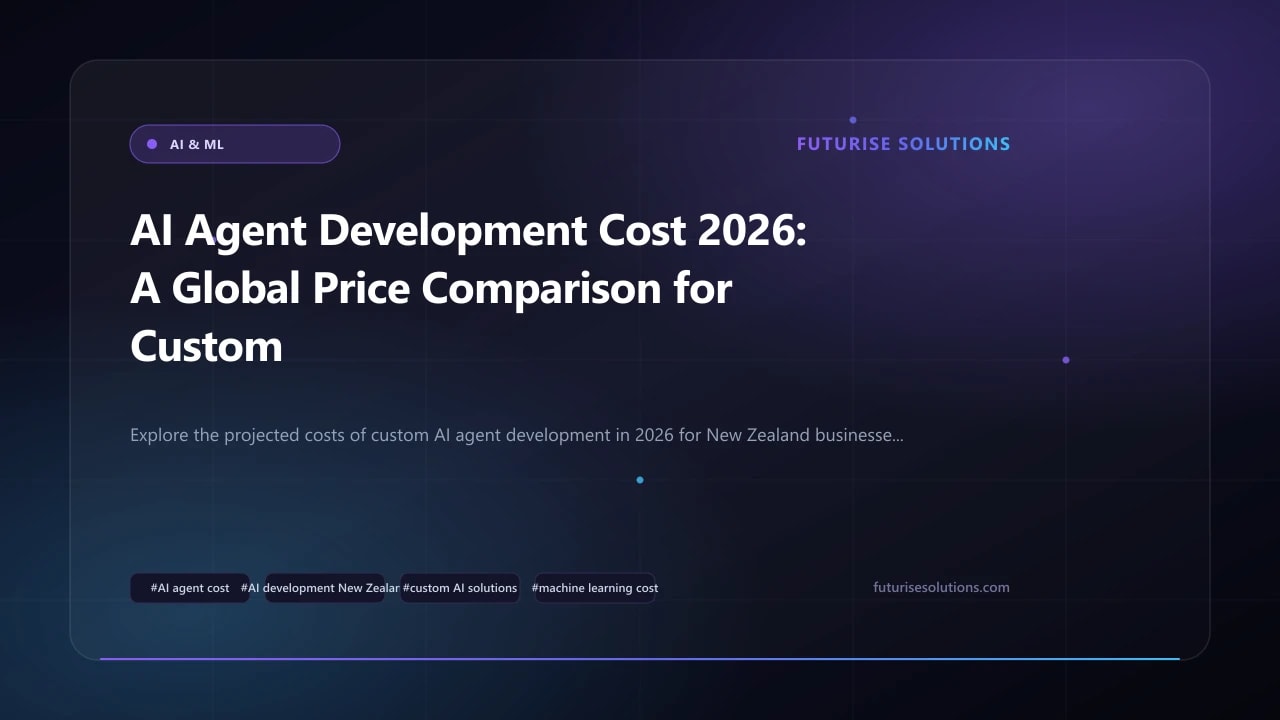
Task: Select the AI Agent Development Cost headline
Action: [468, 288]
